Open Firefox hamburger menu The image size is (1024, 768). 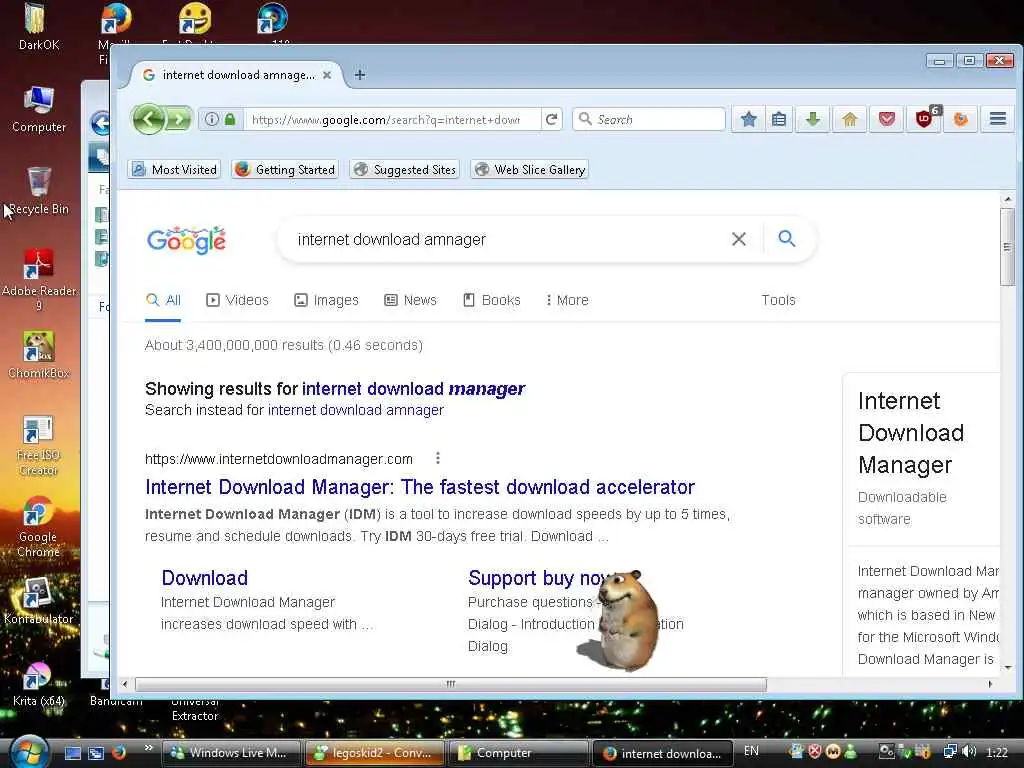tap(997, 119)
